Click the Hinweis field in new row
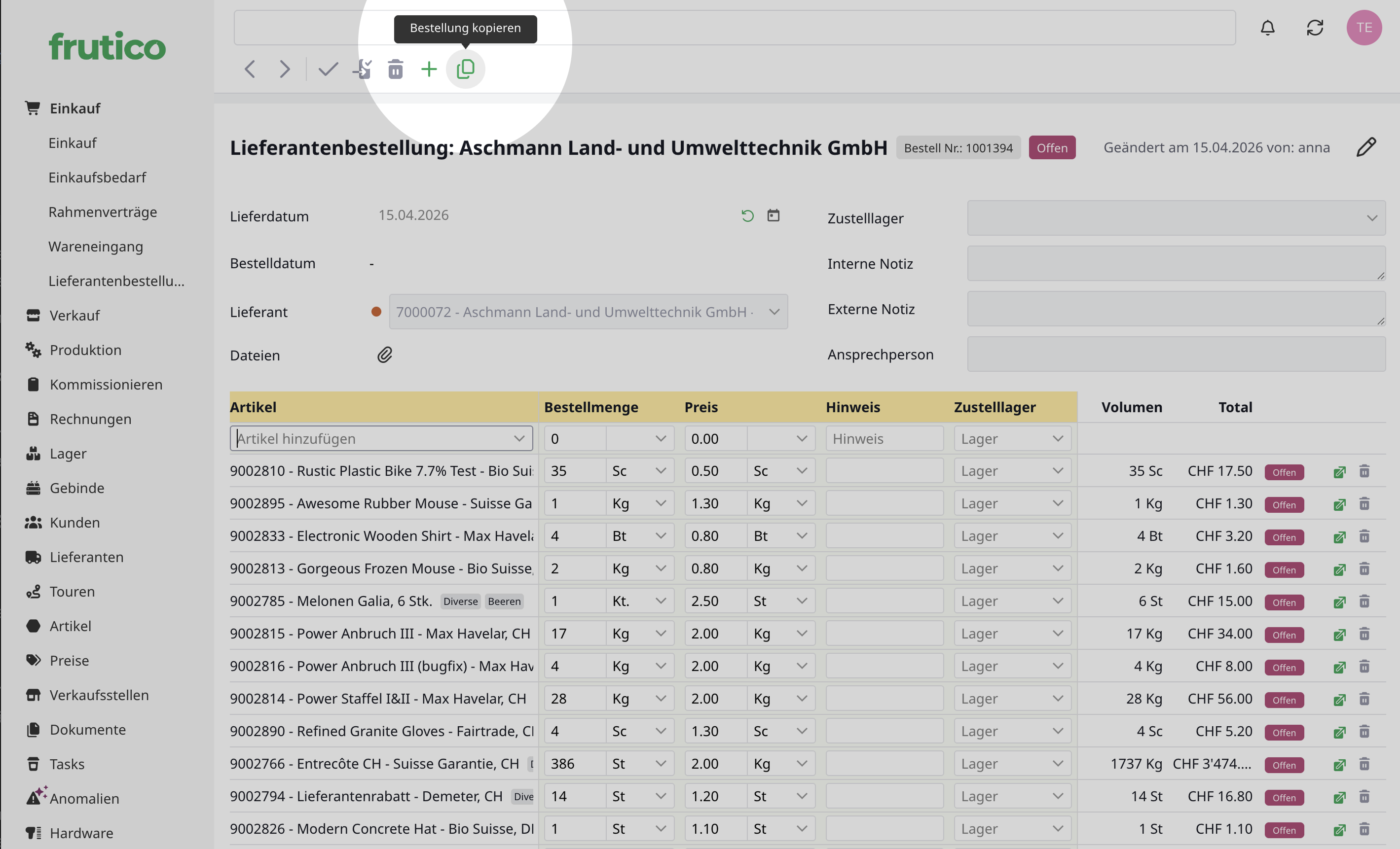Image resolution: width=1400 pixels, height=849 pixels. pos(884,438)
